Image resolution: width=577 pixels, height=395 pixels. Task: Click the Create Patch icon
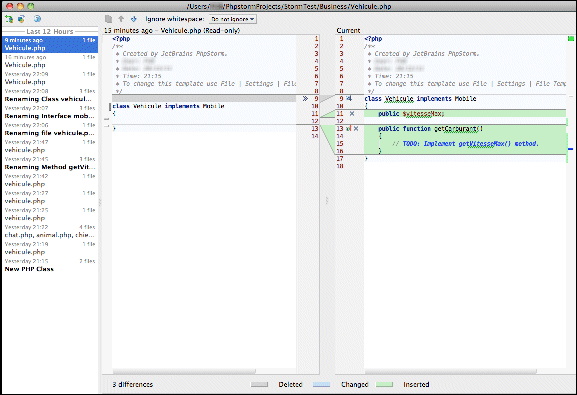click(x=22, y=19)
